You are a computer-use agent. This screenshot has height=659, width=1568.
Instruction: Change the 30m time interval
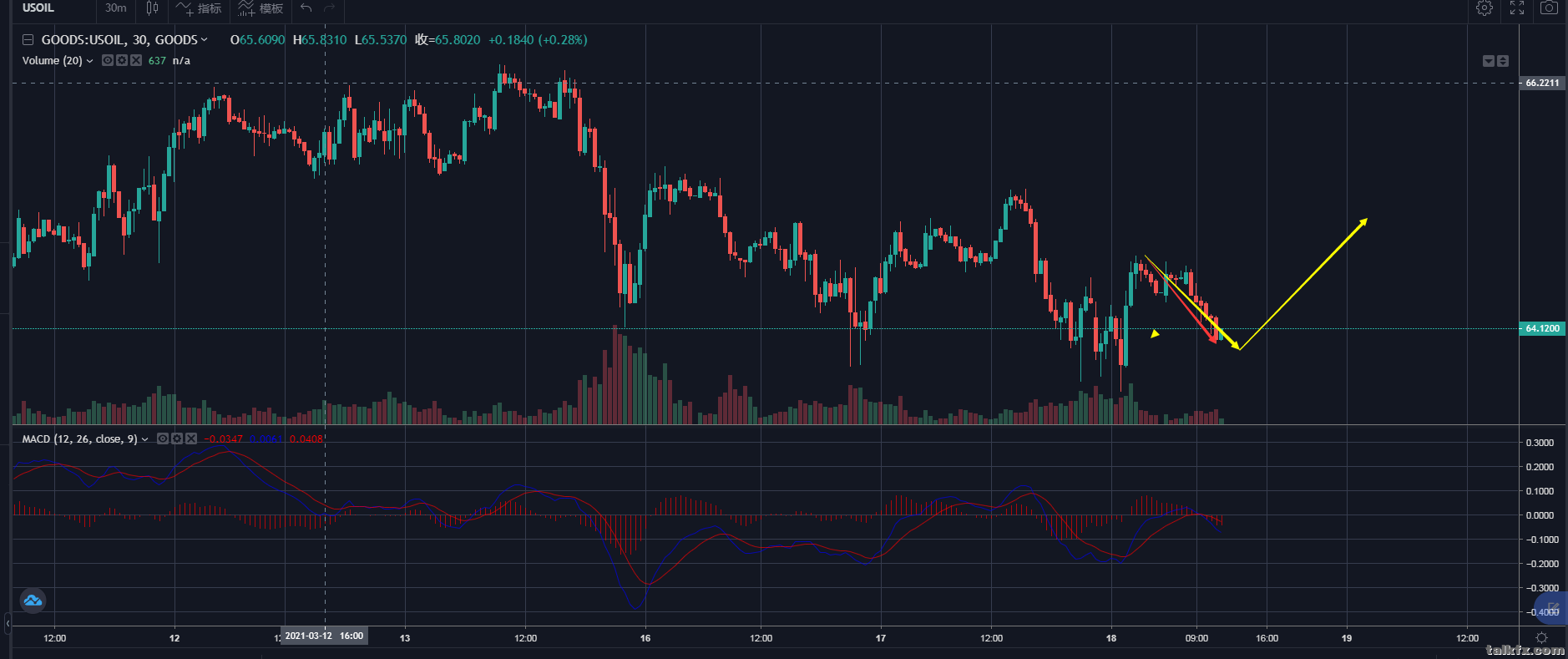pyautogui.click(x=116, y=8)
